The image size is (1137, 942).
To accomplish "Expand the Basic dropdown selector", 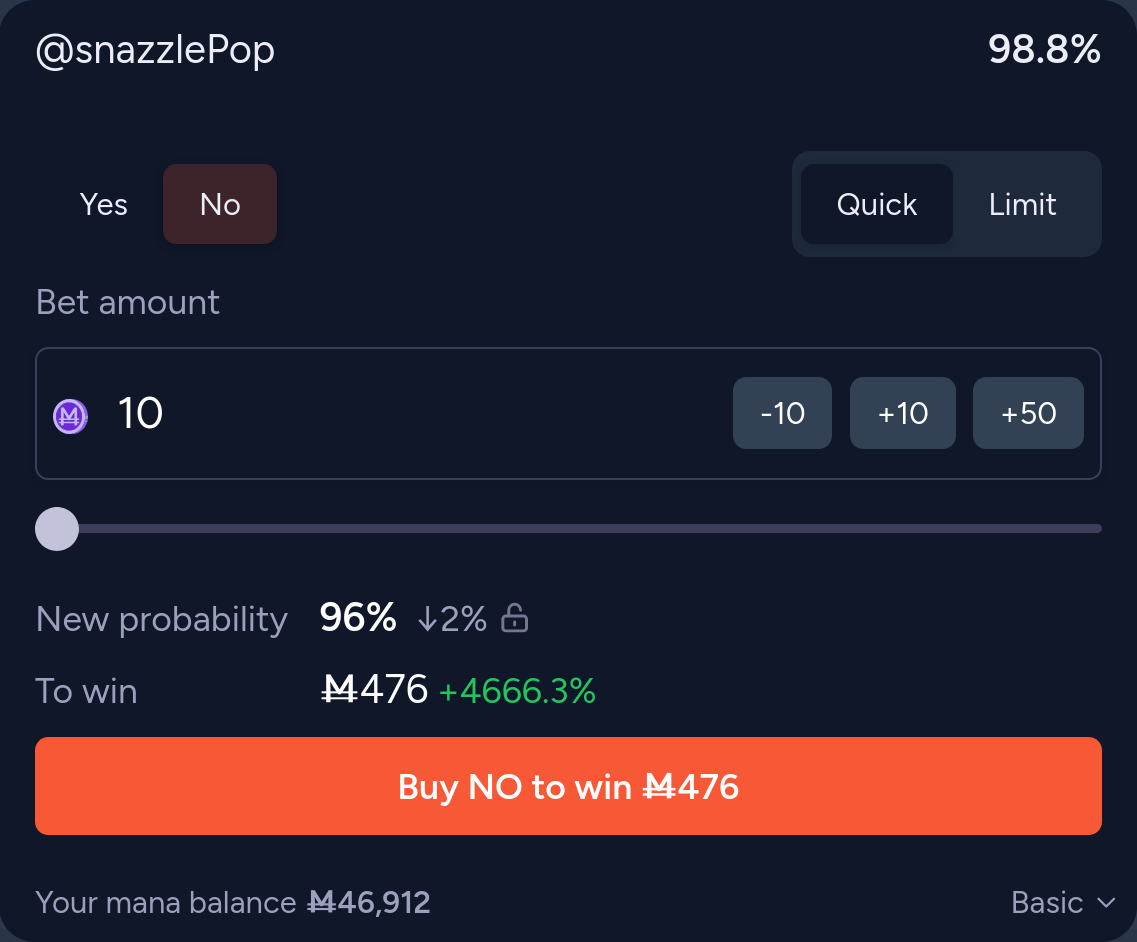I will pos(1062,903).
